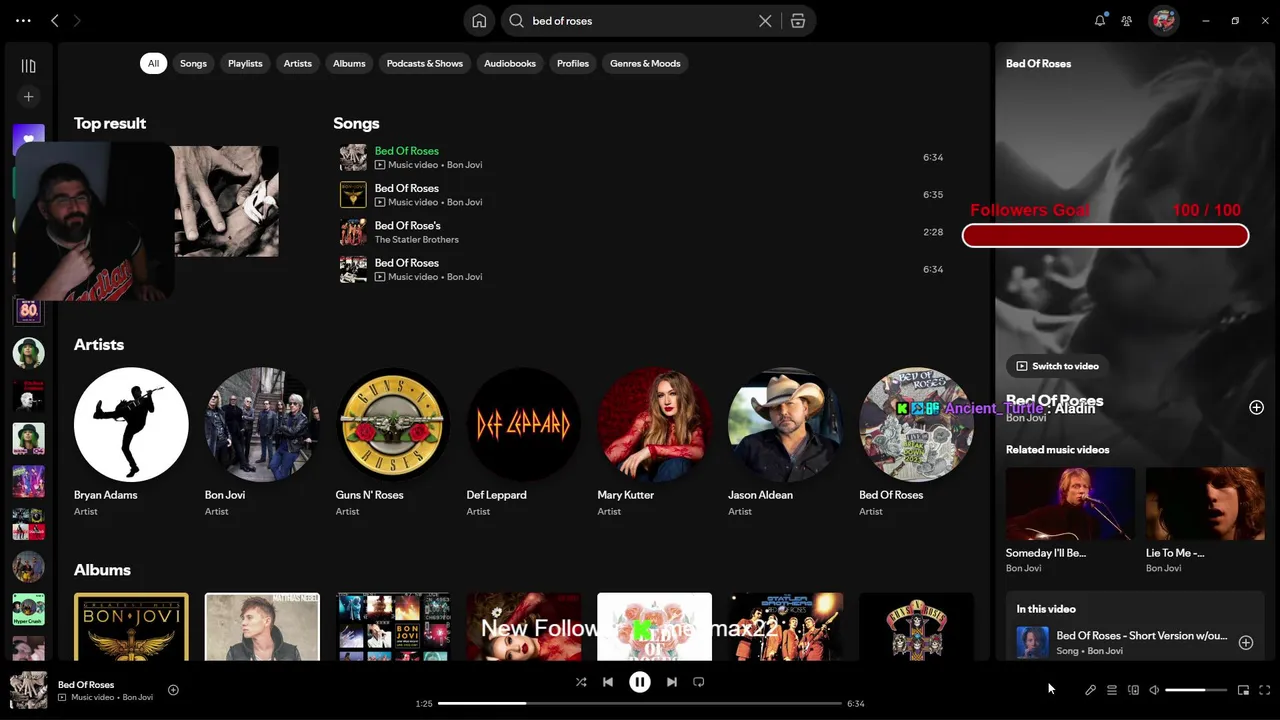The image size is (1280, 720).
Task: Clear the search field with X
Action: 765,20
